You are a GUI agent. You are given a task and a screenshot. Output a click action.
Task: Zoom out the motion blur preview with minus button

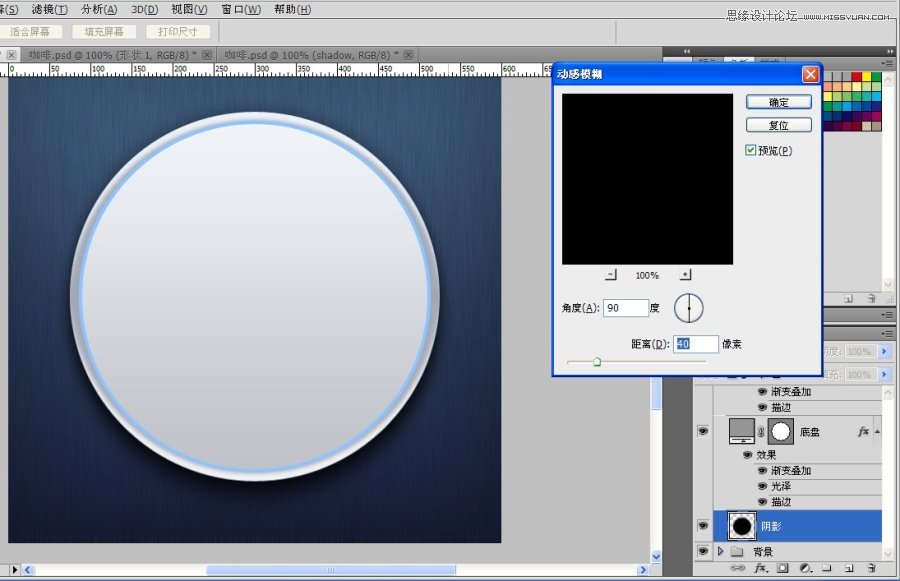click(x=611, y=275)
